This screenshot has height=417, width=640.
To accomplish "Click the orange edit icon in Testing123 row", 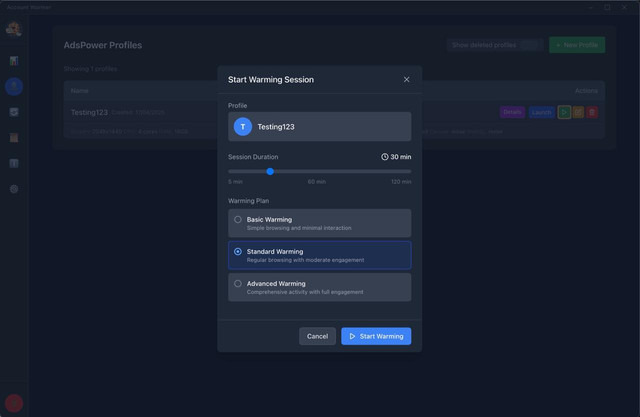I will click(x=578, y=112).
